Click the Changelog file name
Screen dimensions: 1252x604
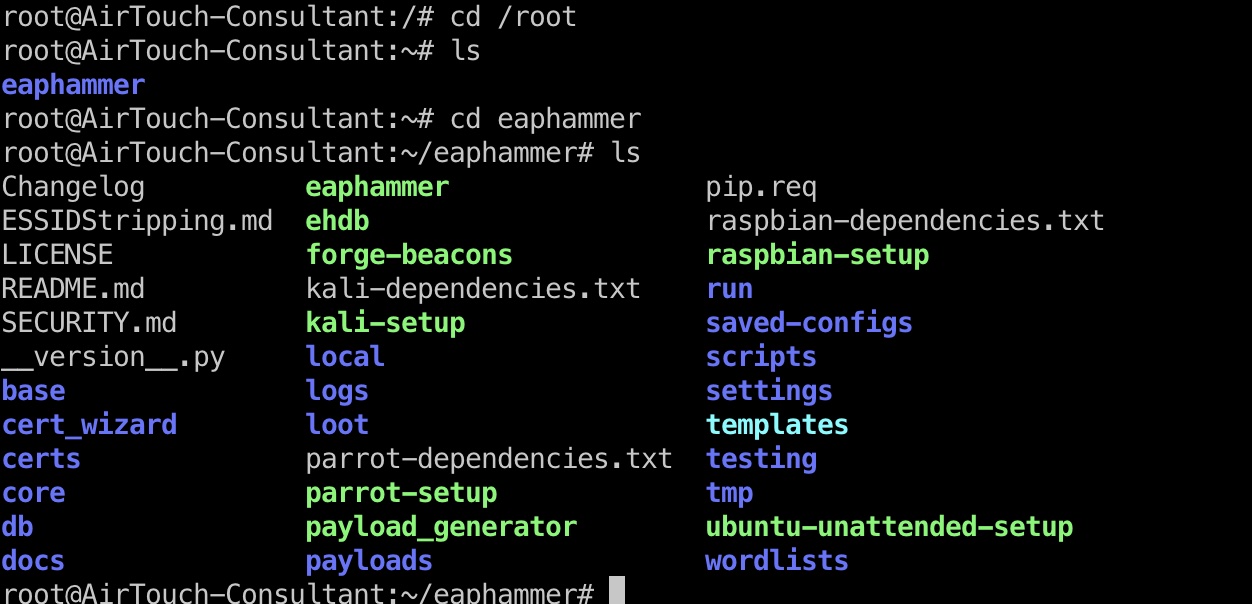click(x=73, y=188)
